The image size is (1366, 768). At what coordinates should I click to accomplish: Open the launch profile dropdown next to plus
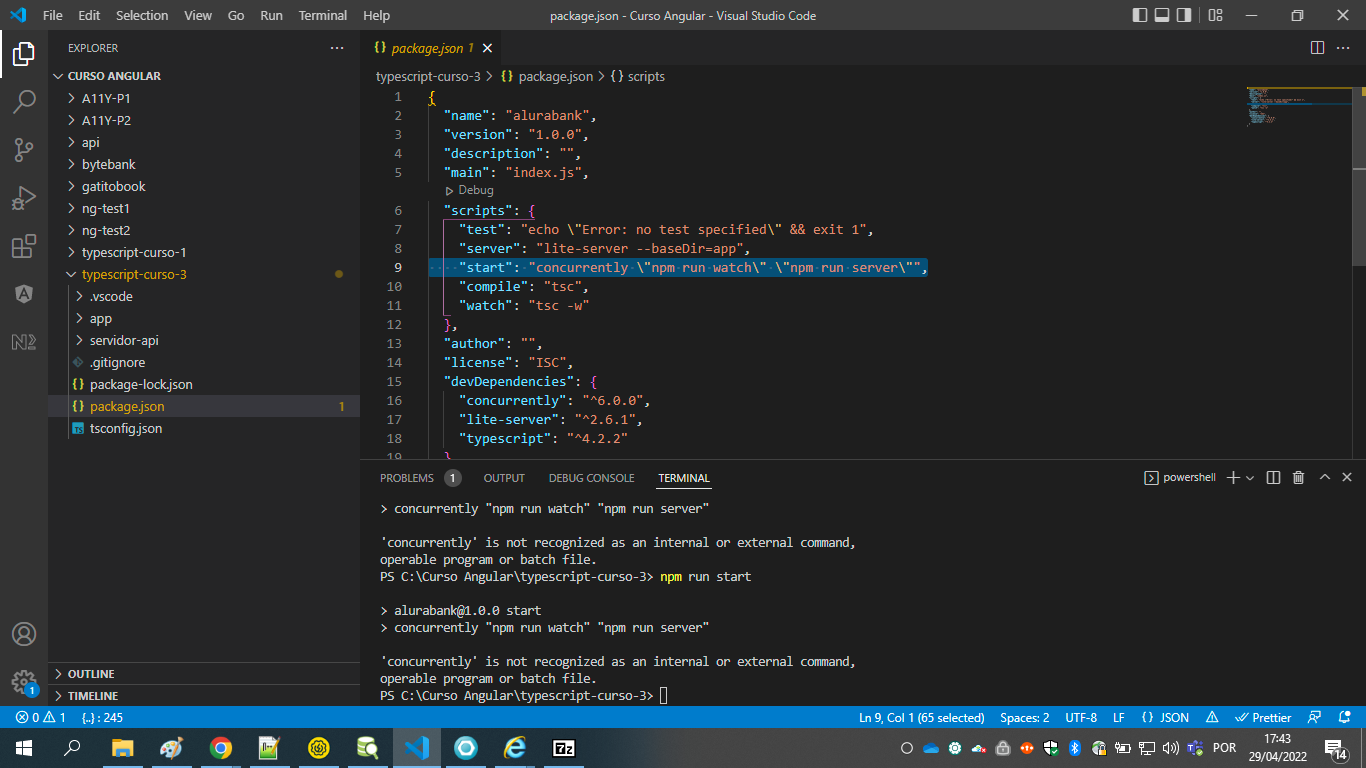1250,478
